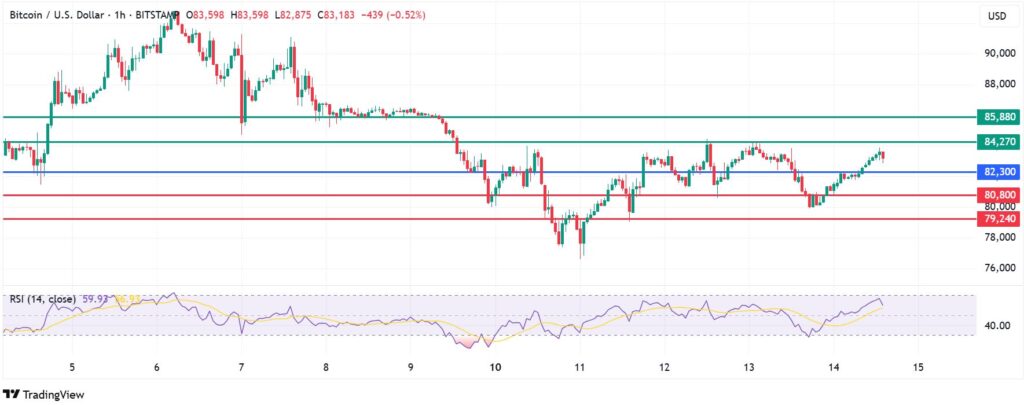Select the red 79,240 price label
Viewport: 1024px width, 405px height.
[x=999, y=218]
